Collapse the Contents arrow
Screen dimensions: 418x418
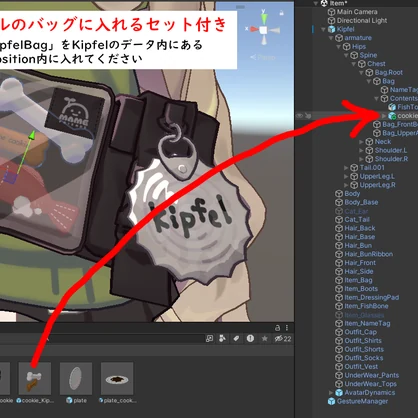click(377, 98)
